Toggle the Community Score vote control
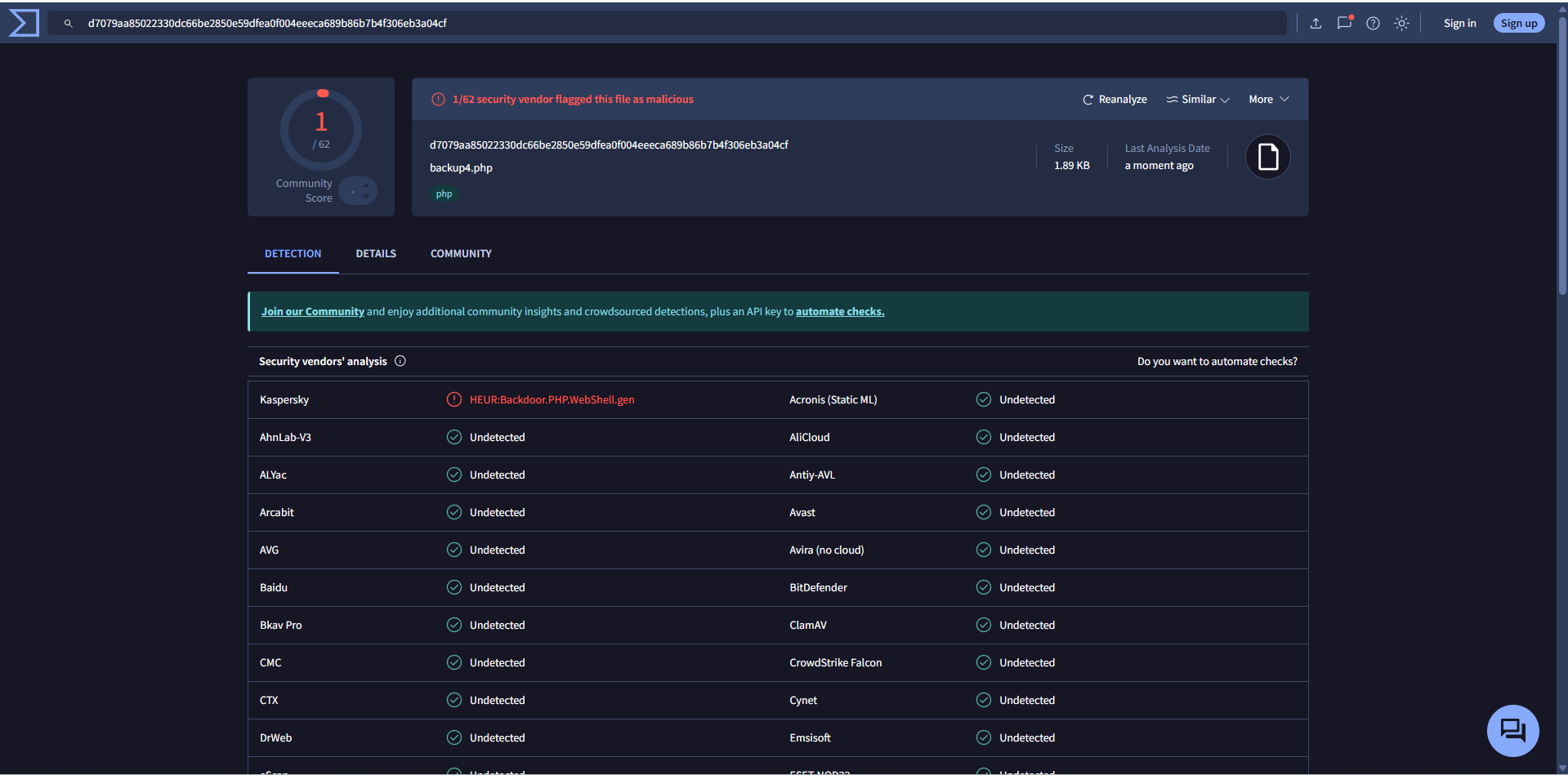Viewport: 1568px width, 775px height. point(358,190)
